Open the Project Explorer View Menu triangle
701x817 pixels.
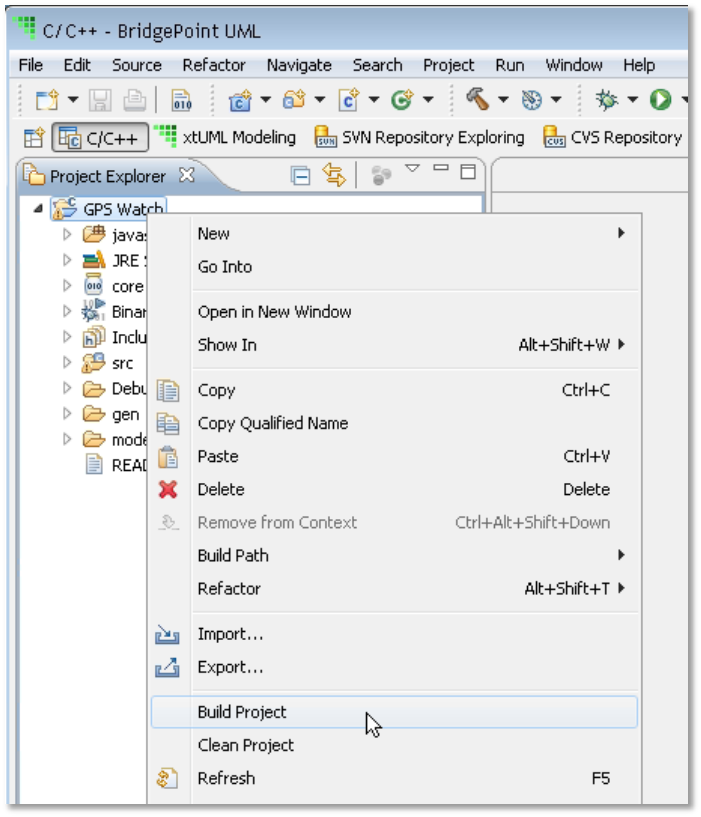click(x=412, y=168)
